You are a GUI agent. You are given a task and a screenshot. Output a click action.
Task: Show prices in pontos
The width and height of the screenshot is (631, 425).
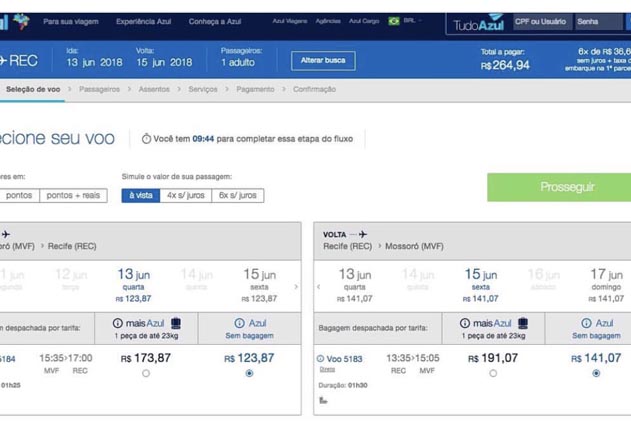click(x=19, y=196)
